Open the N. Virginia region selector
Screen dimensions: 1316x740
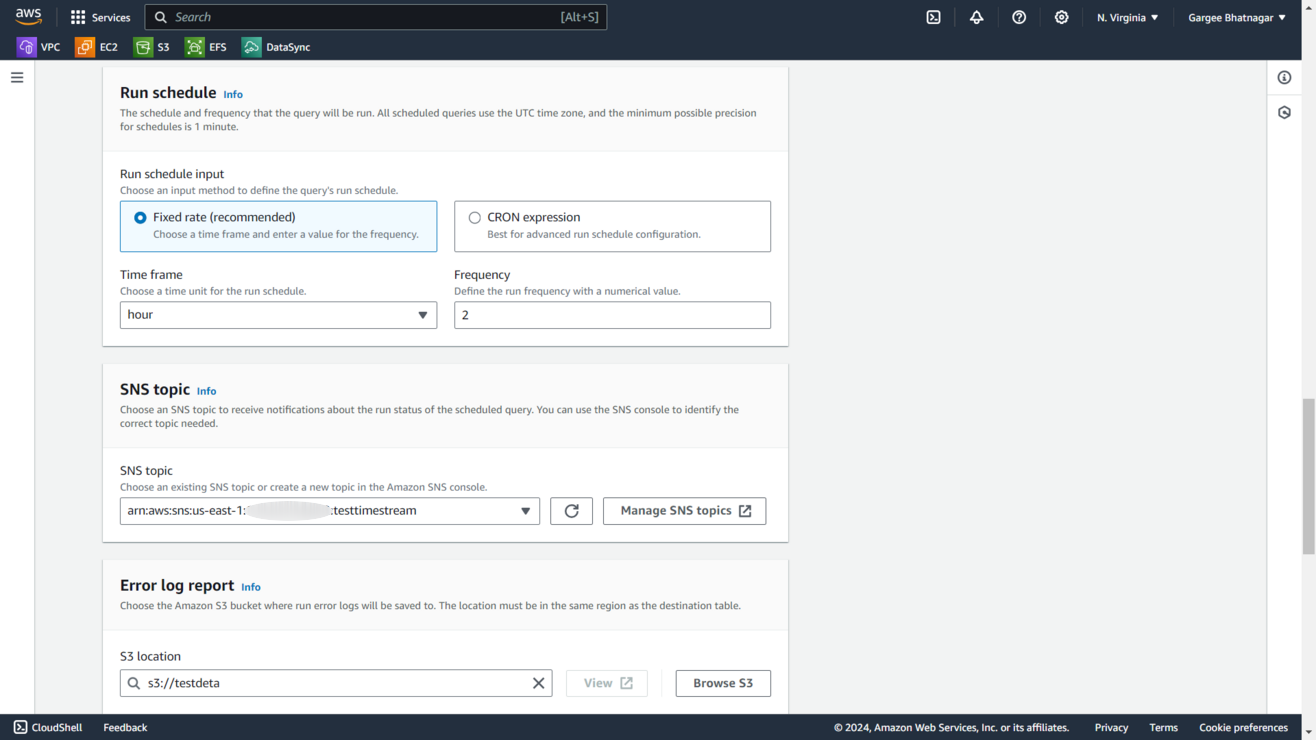[1127, 17]
